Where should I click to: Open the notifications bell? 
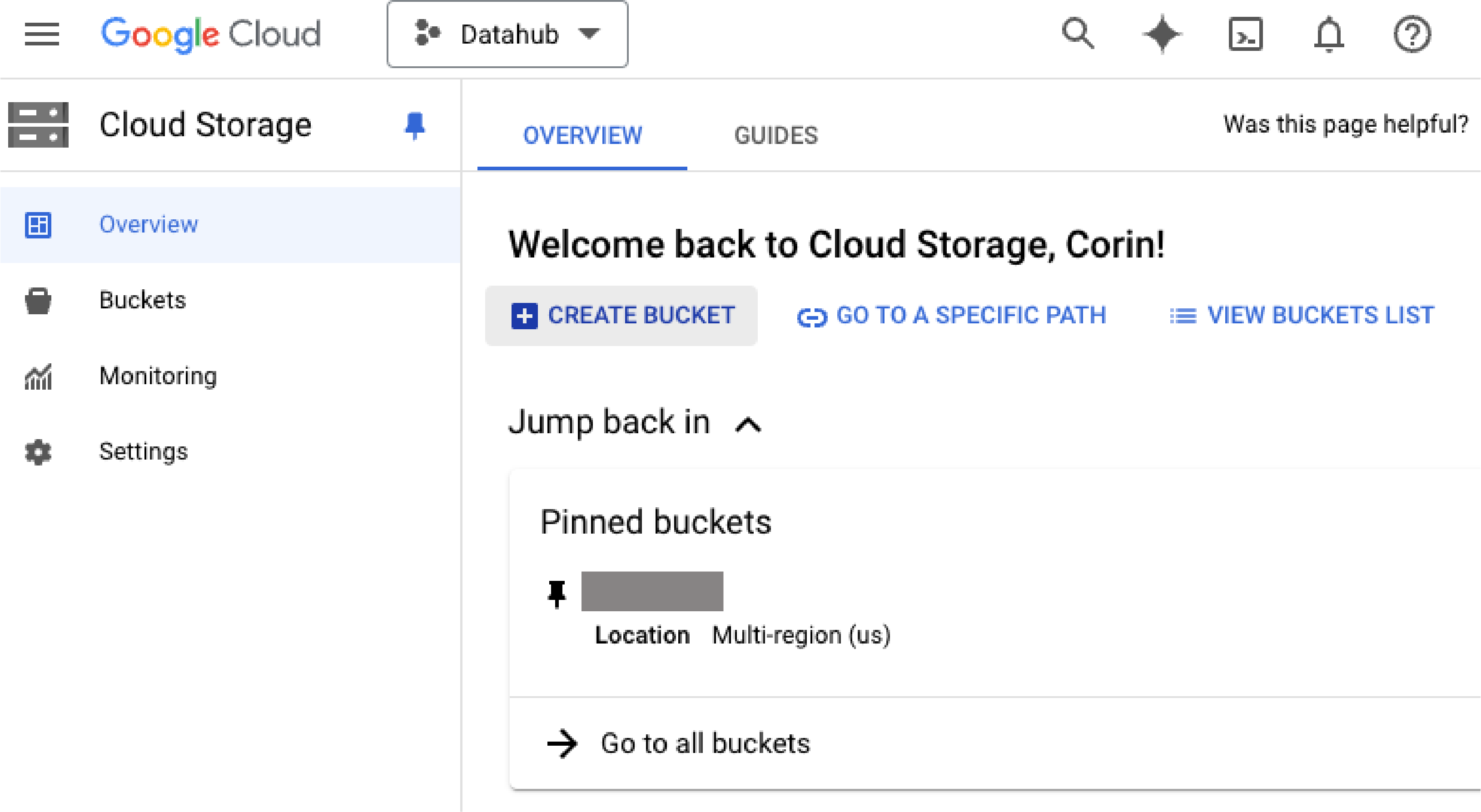coord(1329,35)
